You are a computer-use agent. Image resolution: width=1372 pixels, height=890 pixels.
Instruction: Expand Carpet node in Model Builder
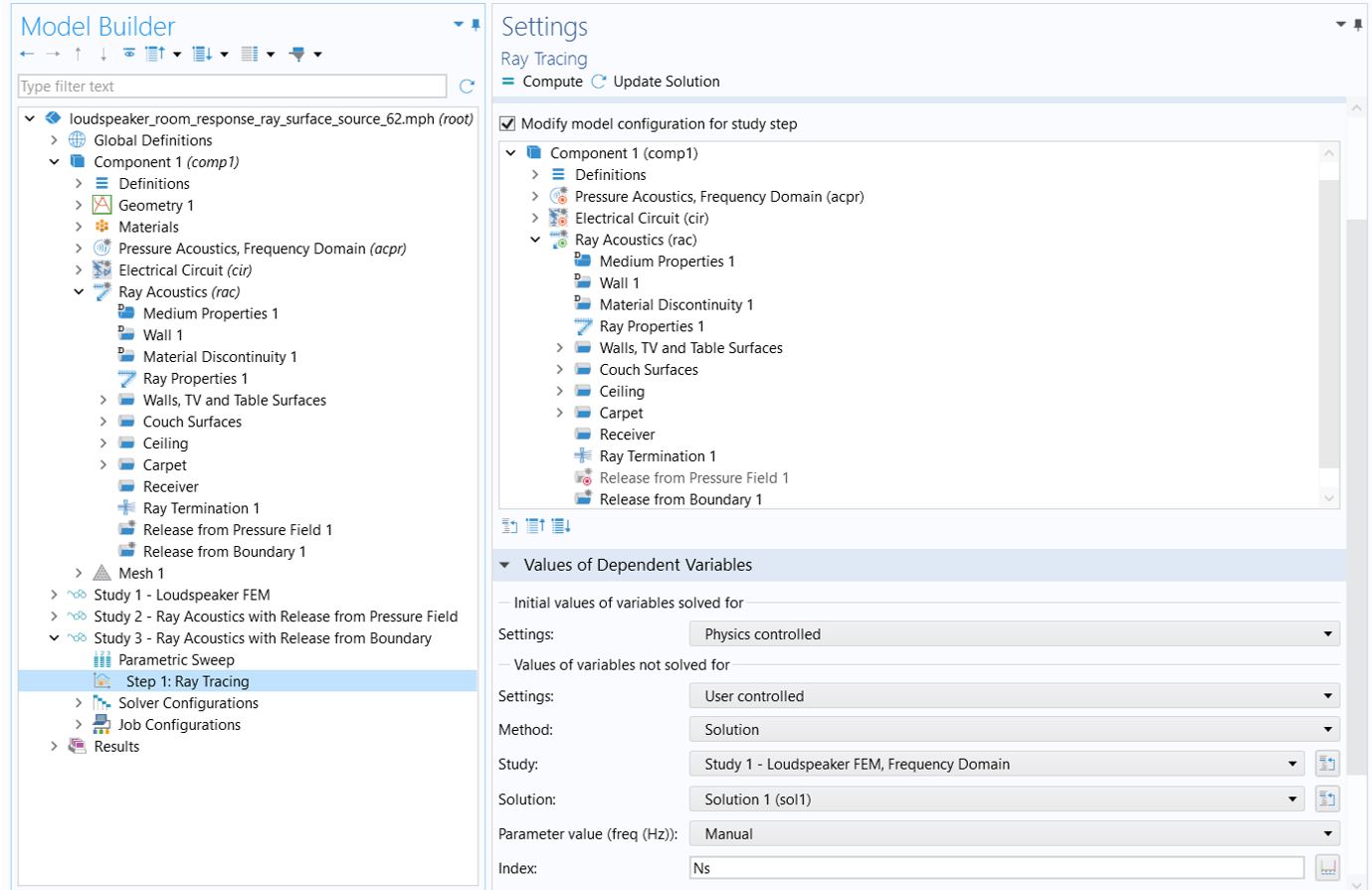(102, 464)
